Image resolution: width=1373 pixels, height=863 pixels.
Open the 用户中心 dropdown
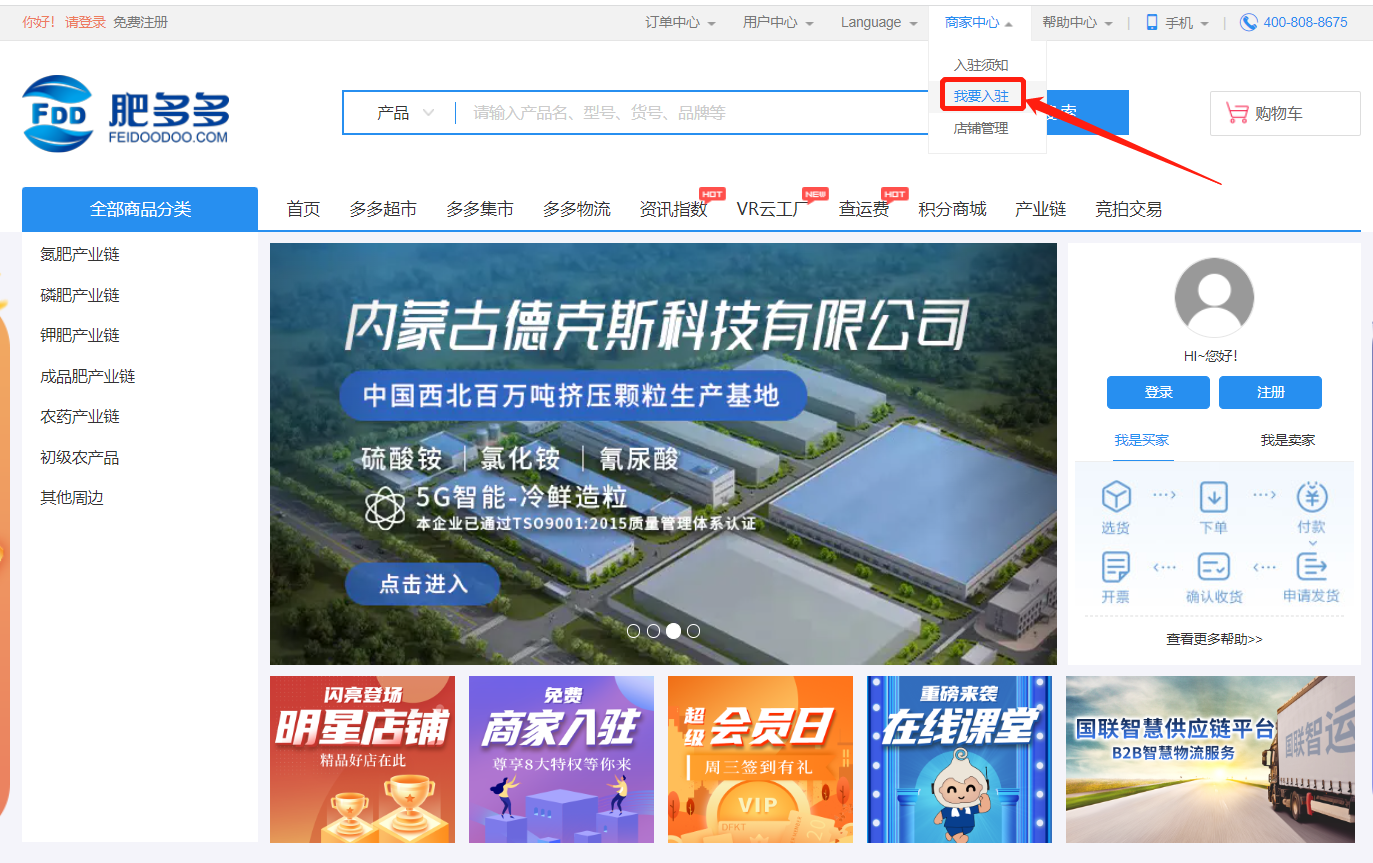778,22
